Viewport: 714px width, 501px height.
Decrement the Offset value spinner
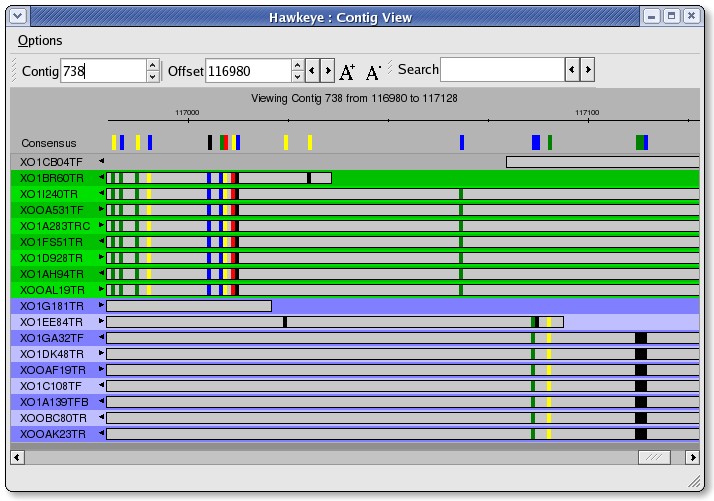297,77
